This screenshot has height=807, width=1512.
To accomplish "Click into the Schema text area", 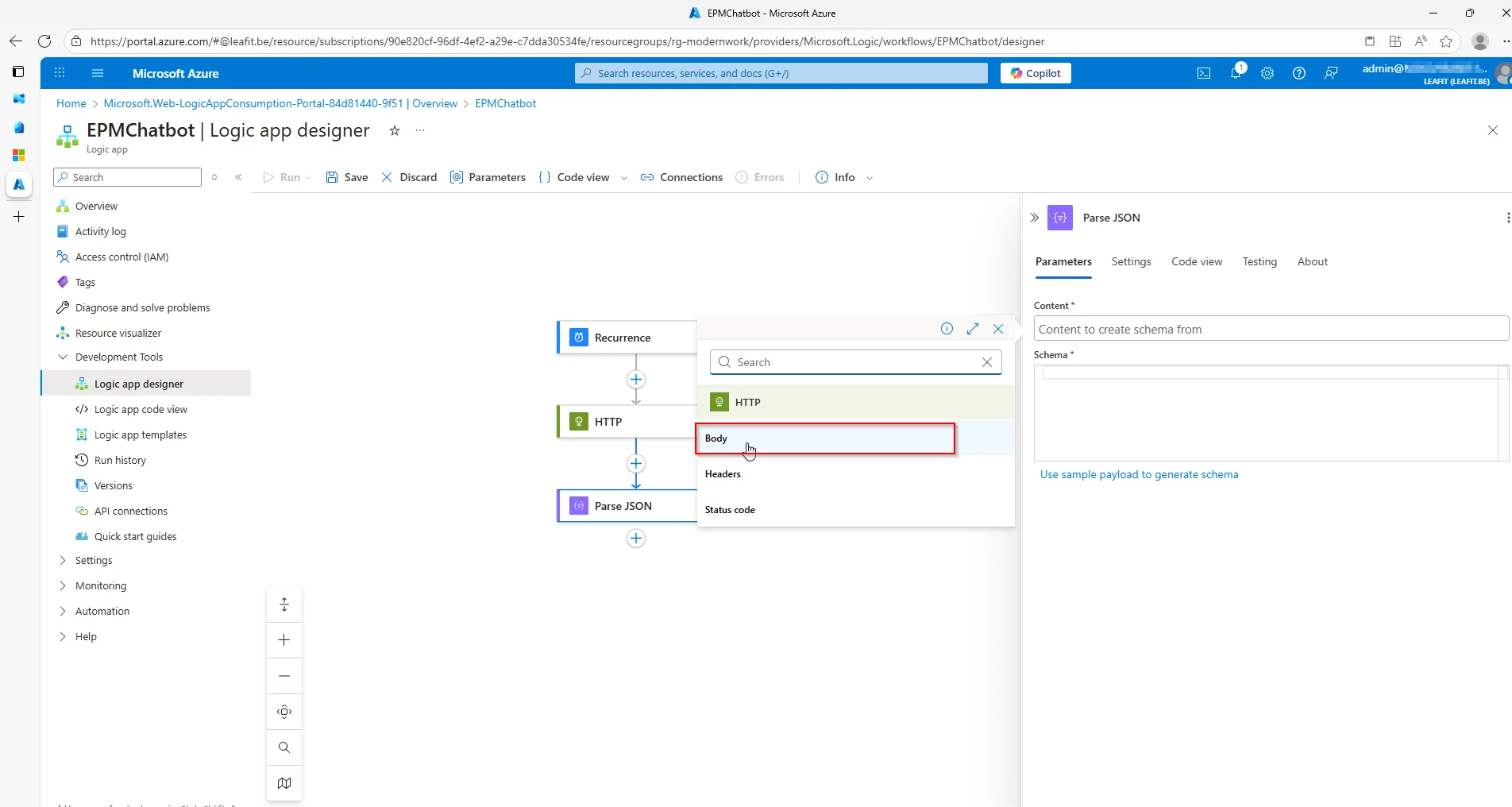I will pyautogui.click(x=1271, y=413).
